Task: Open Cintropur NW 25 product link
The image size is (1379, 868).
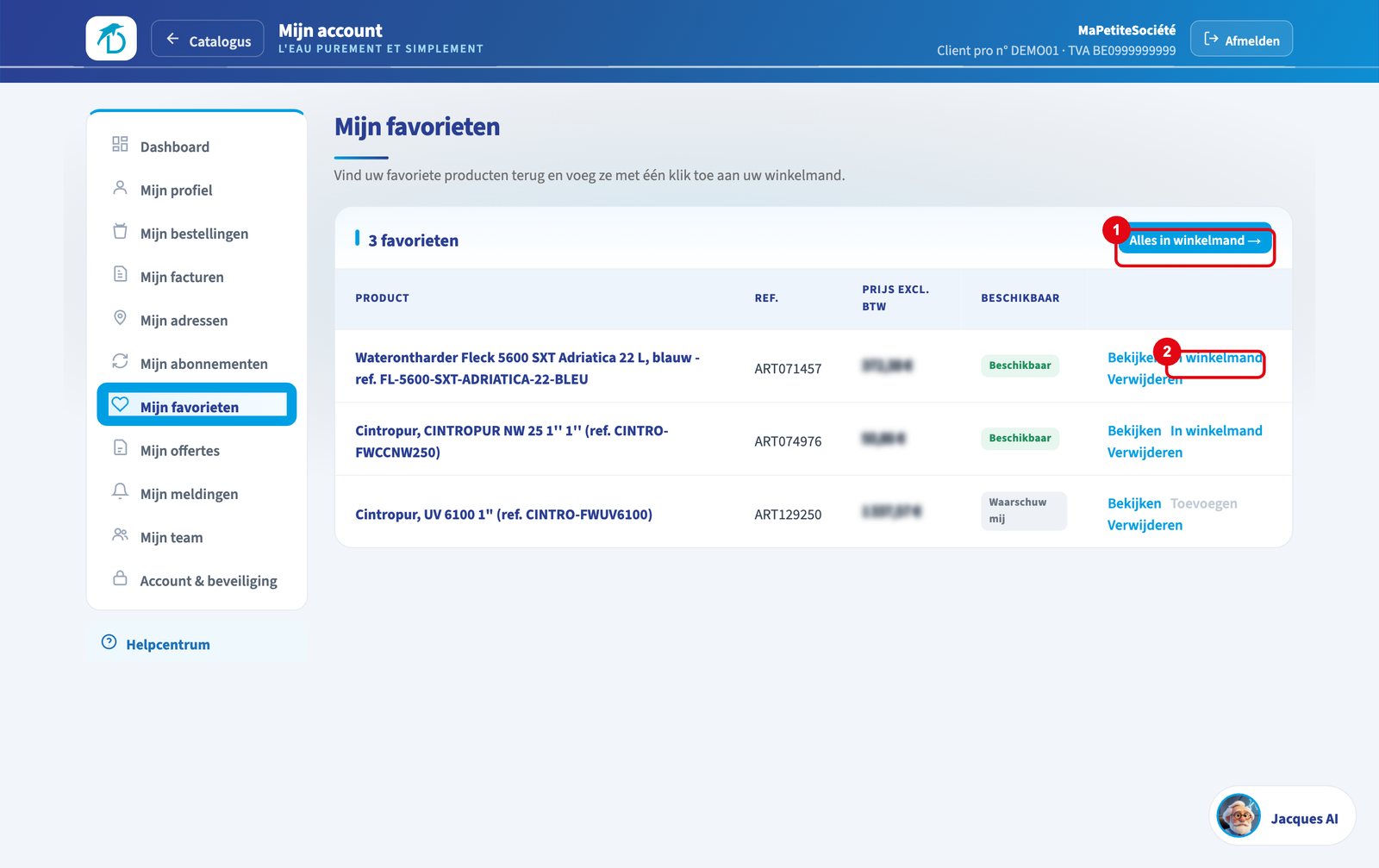Action: pos(512,441)
